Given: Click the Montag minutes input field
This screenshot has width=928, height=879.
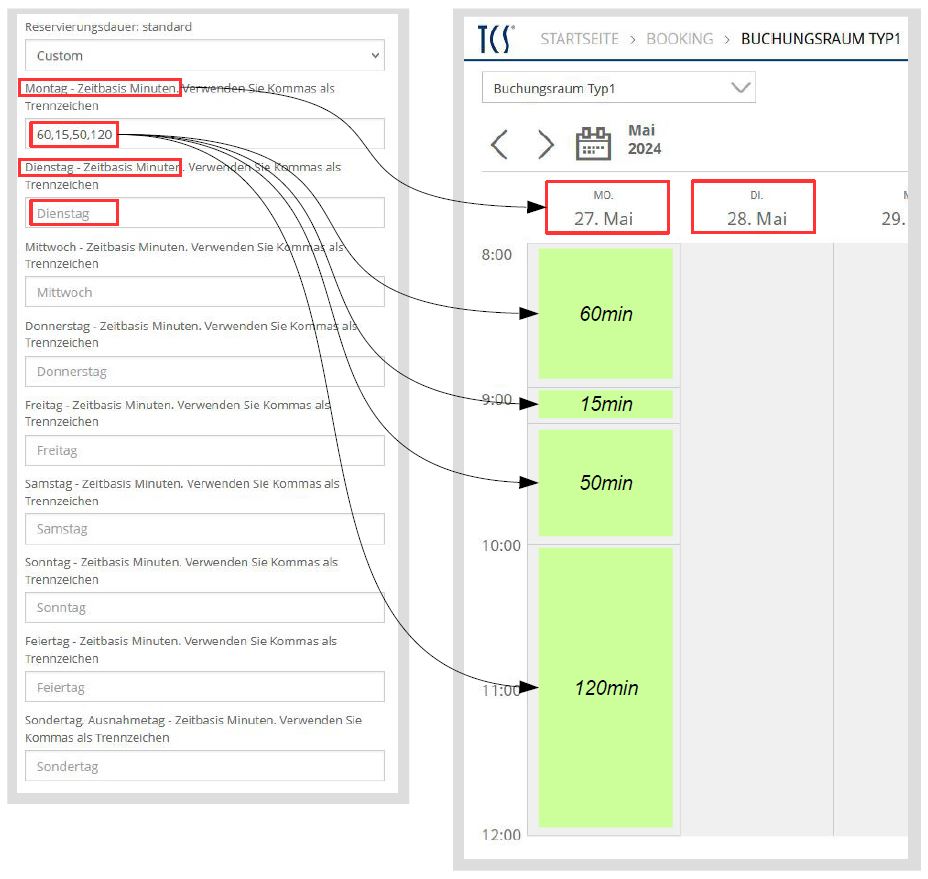Looking at the screenshot, I should [204, 134].
